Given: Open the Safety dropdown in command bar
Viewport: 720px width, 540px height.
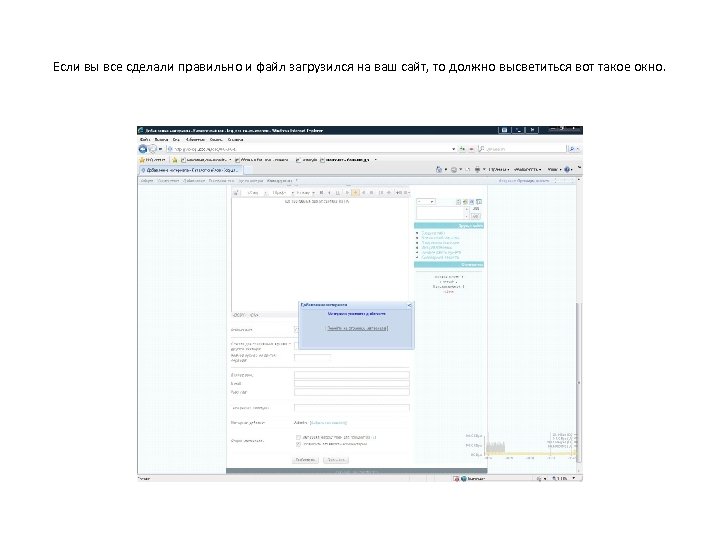Looking at the screenshot, I should 528,169.
